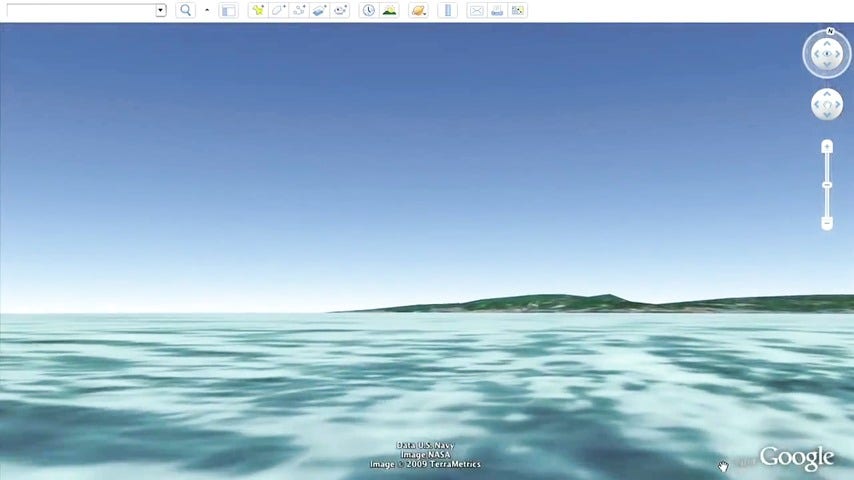
Task: Zoom out with the minus slider button
Action: coord(827,223)
